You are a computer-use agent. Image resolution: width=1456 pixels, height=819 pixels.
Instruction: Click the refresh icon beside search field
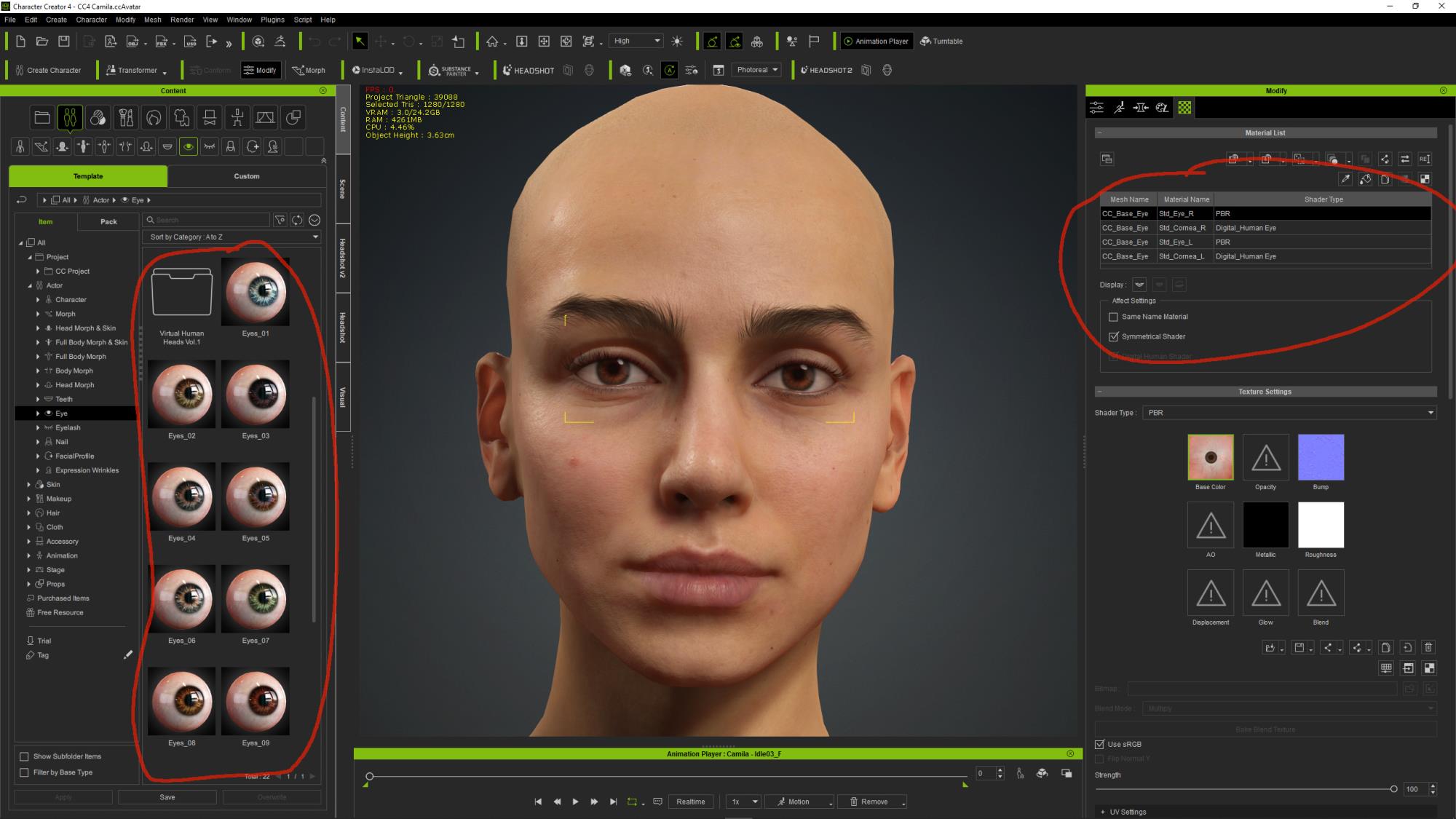click(x=297, y=220)
